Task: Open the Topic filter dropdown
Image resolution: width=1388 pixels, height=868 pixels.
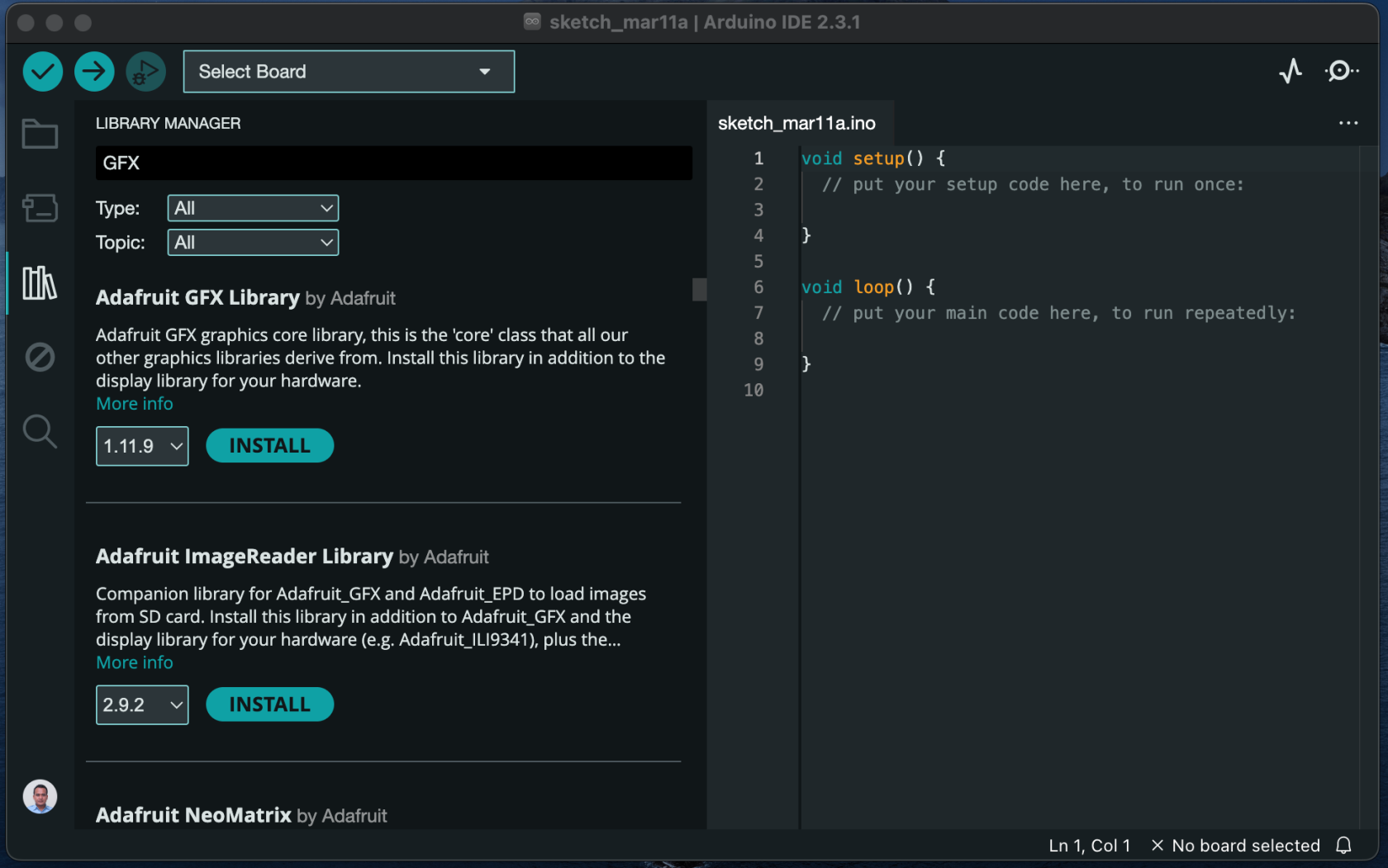Action: [253, 243]
